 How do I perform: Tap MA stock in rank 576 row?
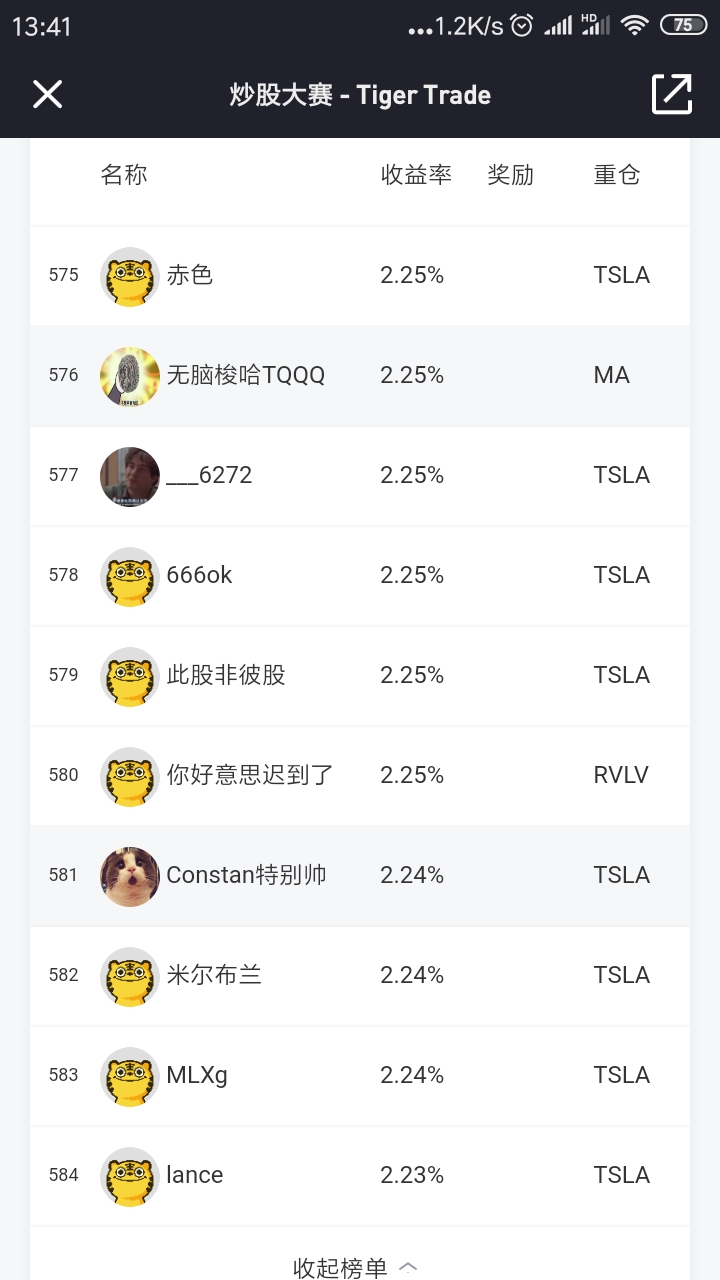(611, 375)
